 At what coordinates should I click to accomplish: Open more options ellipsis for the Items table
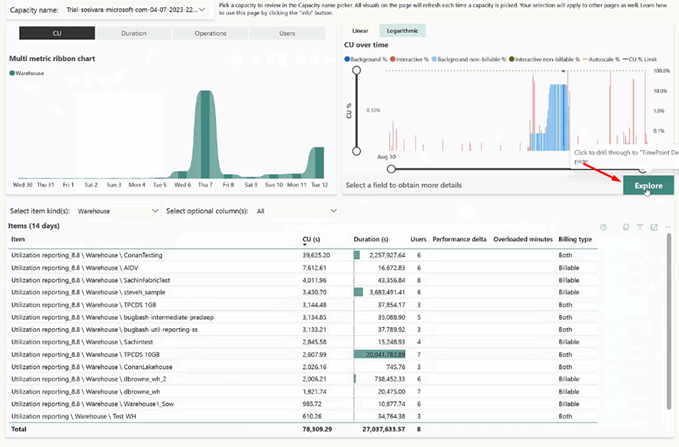coord(668,227)
